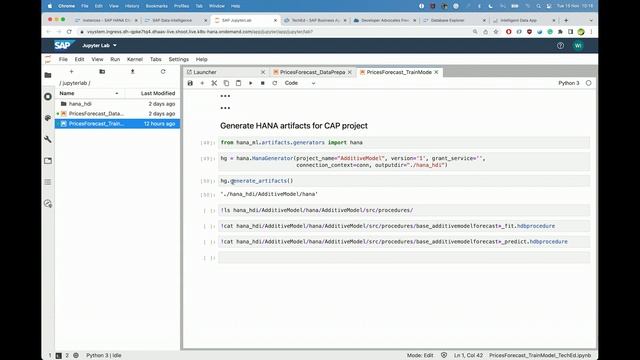640x360 pixels.
Task: Open the user avatar in SAP header
Action: click(578, 46)
